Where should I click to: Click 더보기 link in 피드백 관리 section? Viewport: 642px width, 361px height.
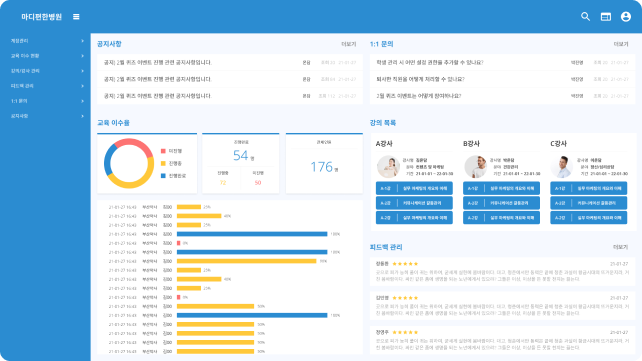[x=620, y=247]
